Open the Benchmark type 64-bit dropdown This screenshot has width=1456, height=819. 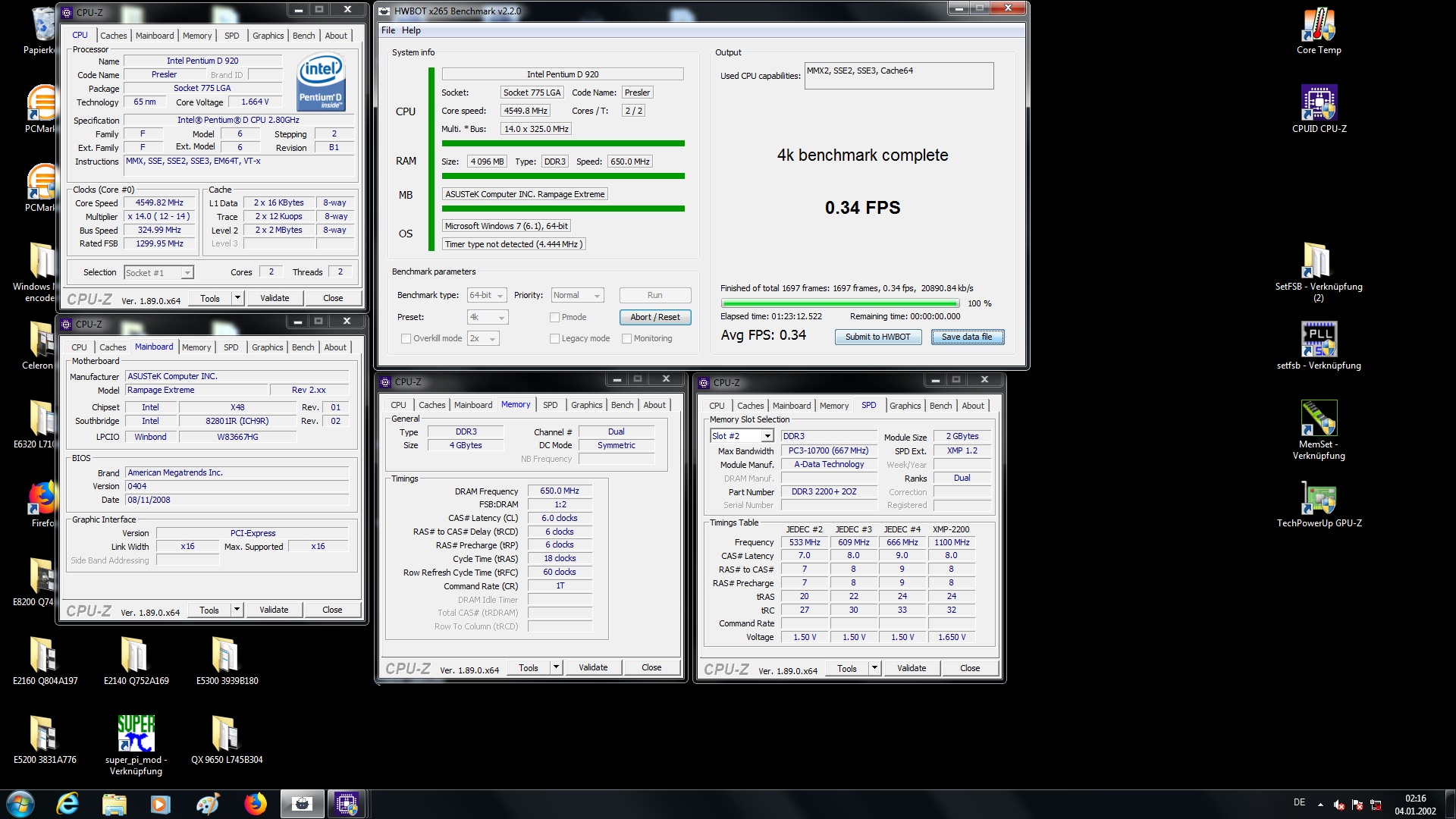click(x=487, y=296)
